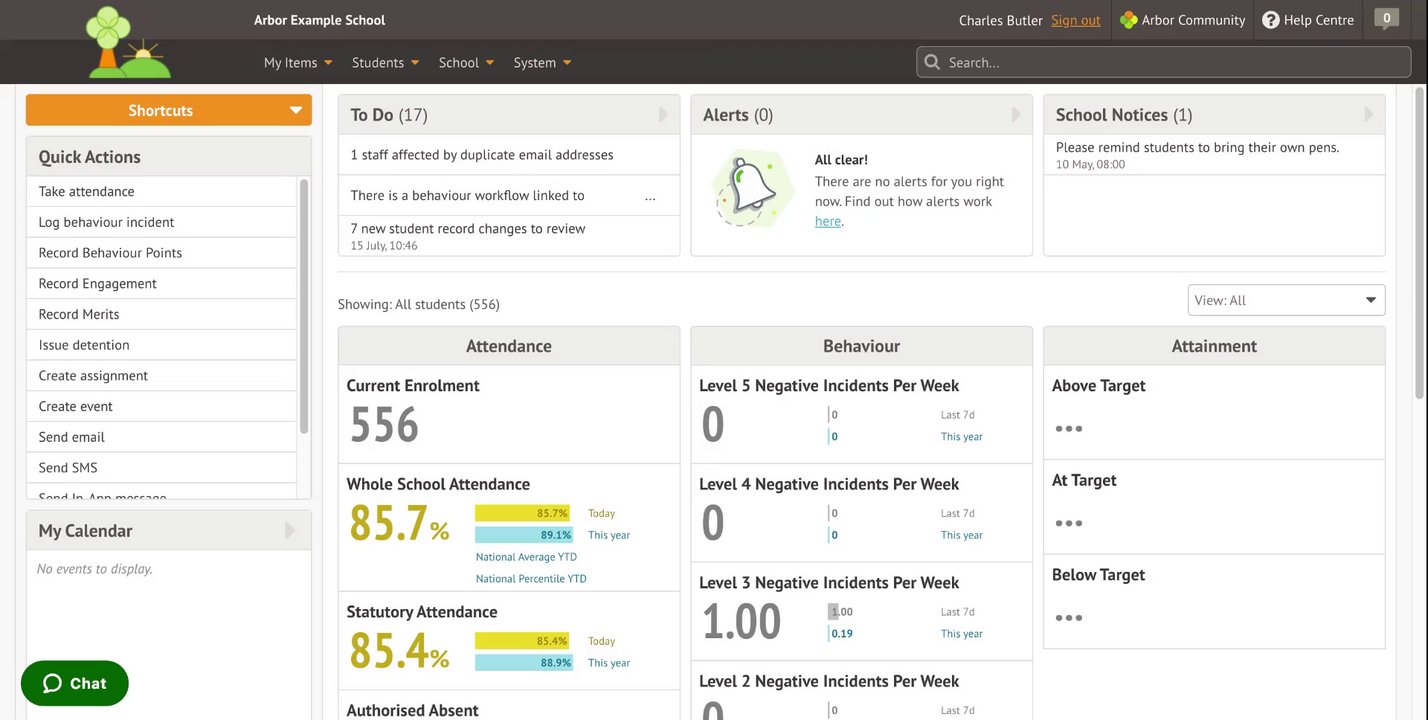The height and width of the screenshot is (720, 1428).
Task: Expand the My Calendar panel arrow
Action: pyautogui.click(x=291, y=531)
